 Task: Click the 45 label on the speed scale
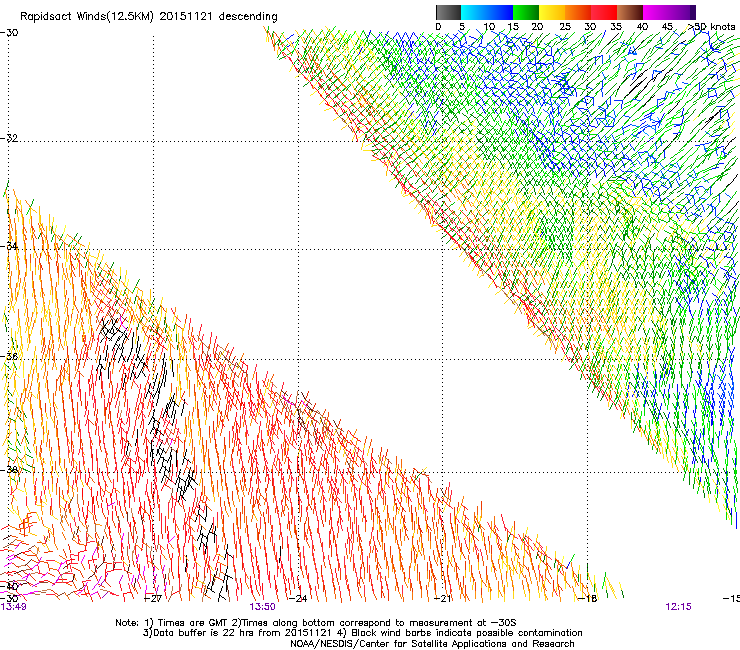pyautogui.click(x=667, y=27)
